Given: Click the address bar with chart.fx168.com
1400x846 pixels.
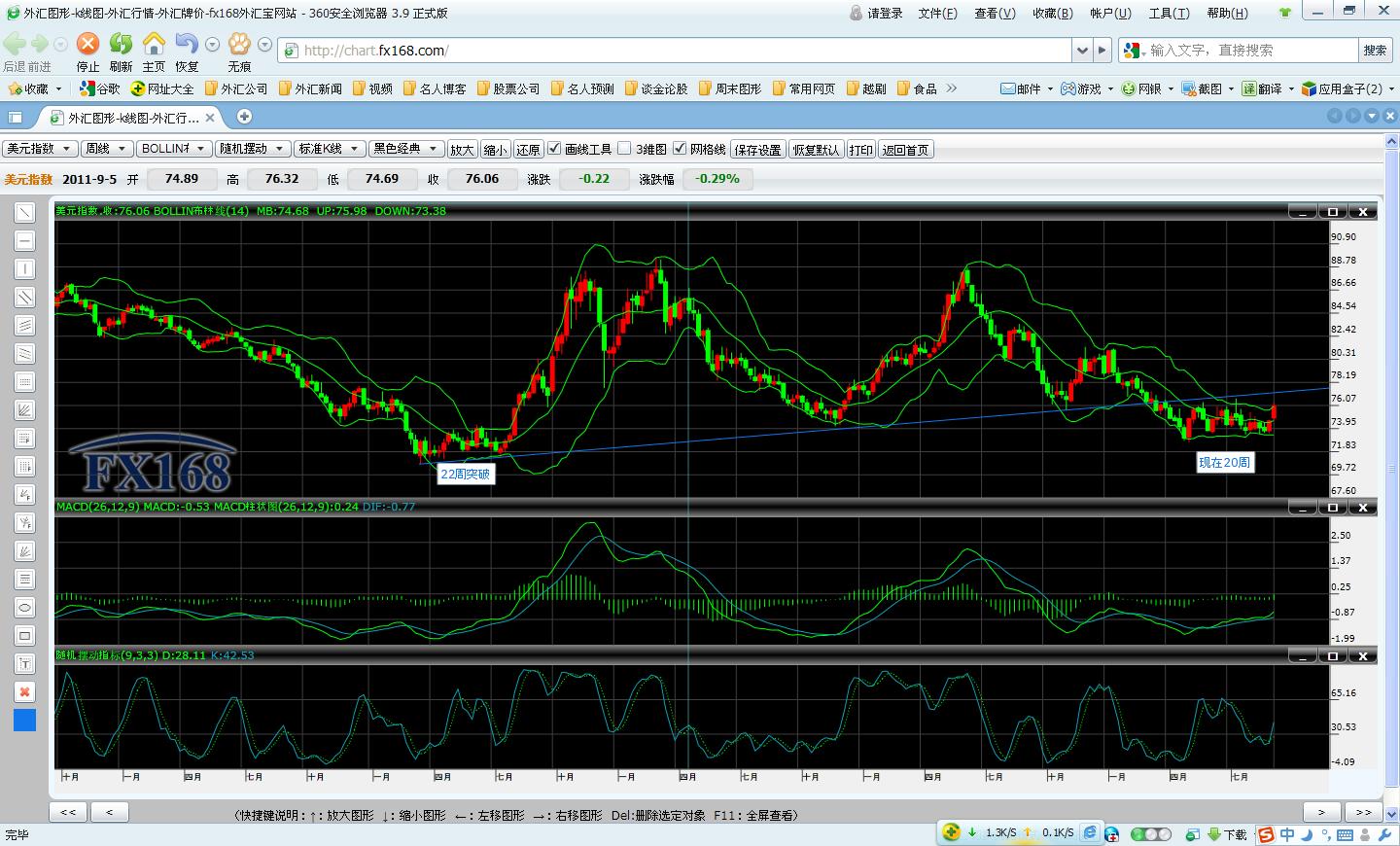Looking at the screenshot, I should point(681,50).
